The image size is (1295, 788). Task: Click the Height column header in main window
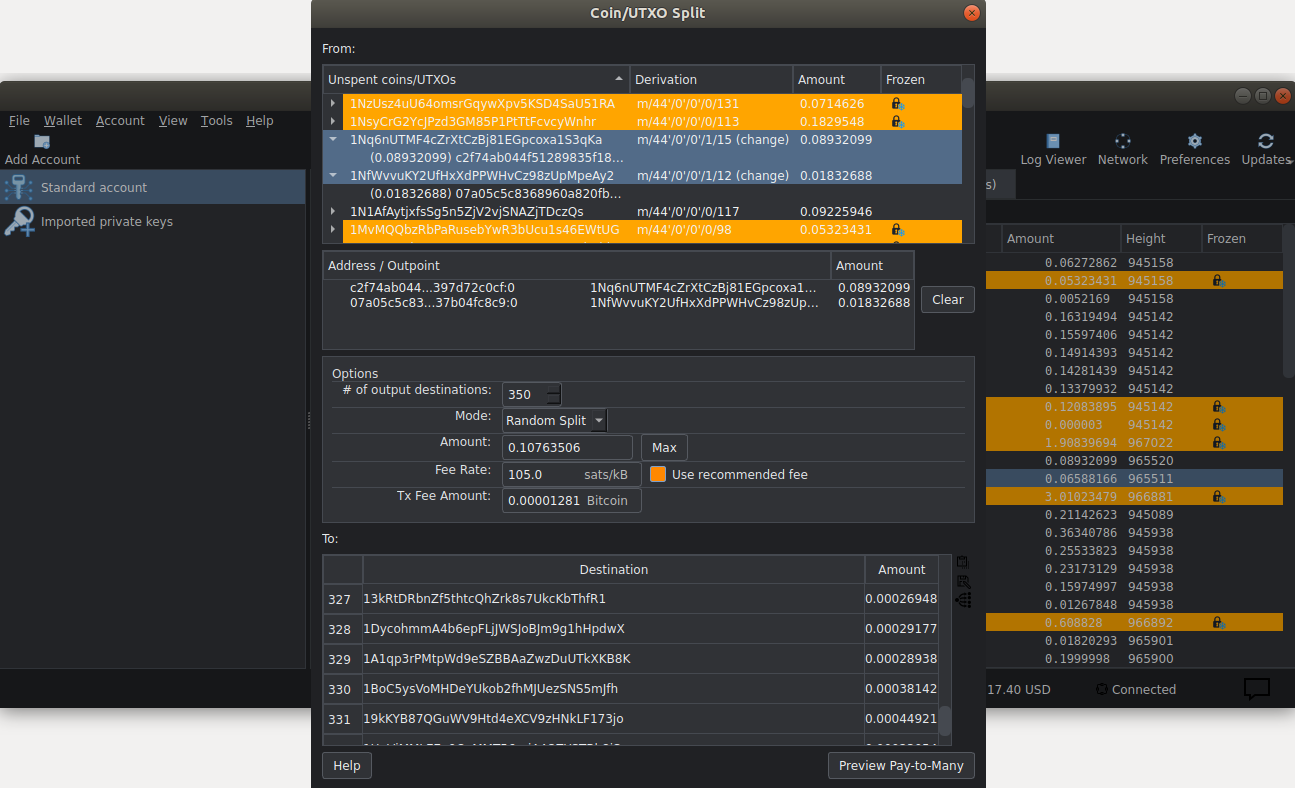(1161, 238)
